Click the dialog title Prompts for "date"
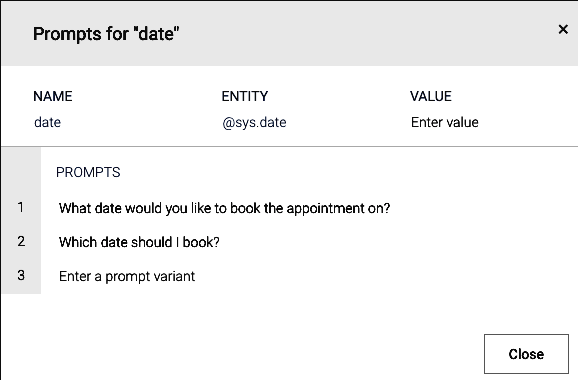This screenshot has width=578, height=380. (x=106, y=34)
